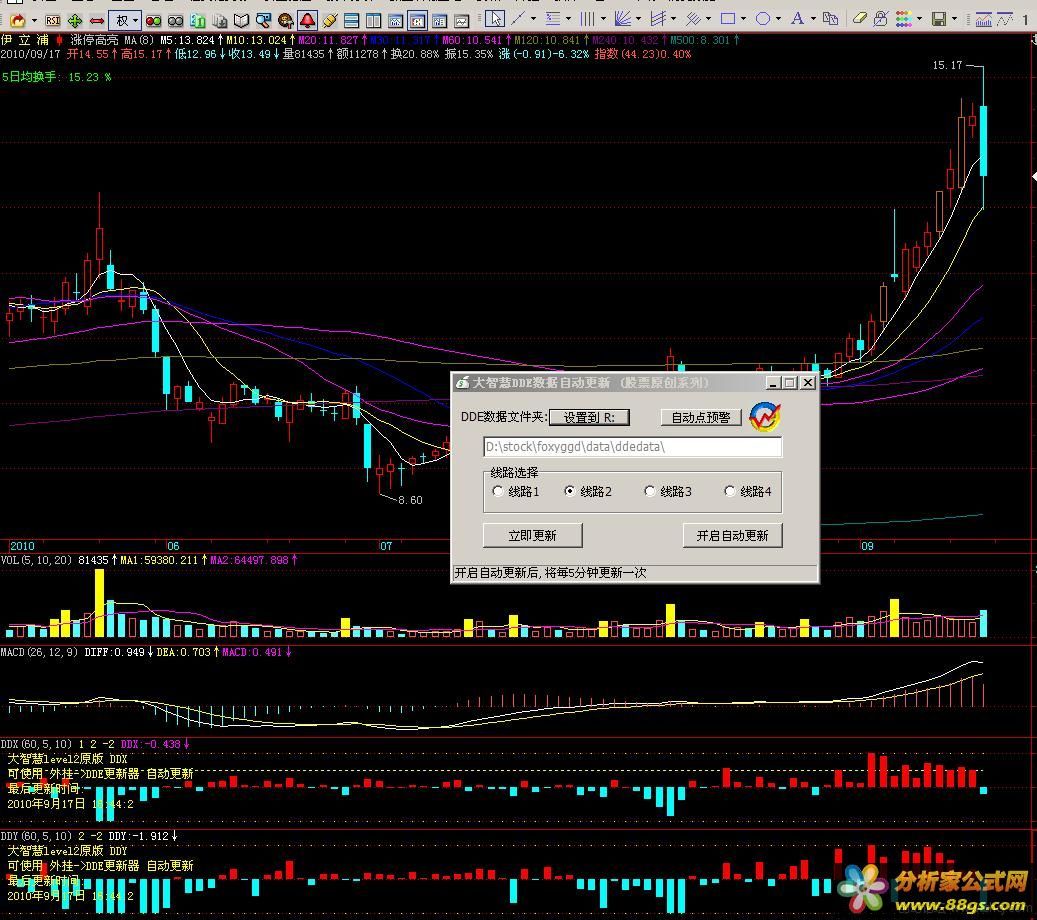Image resolution: width=1037 pixels, height=920 pixels.
Task: Expand dropdown arrow beside save icon
Action: click(954, 19)
